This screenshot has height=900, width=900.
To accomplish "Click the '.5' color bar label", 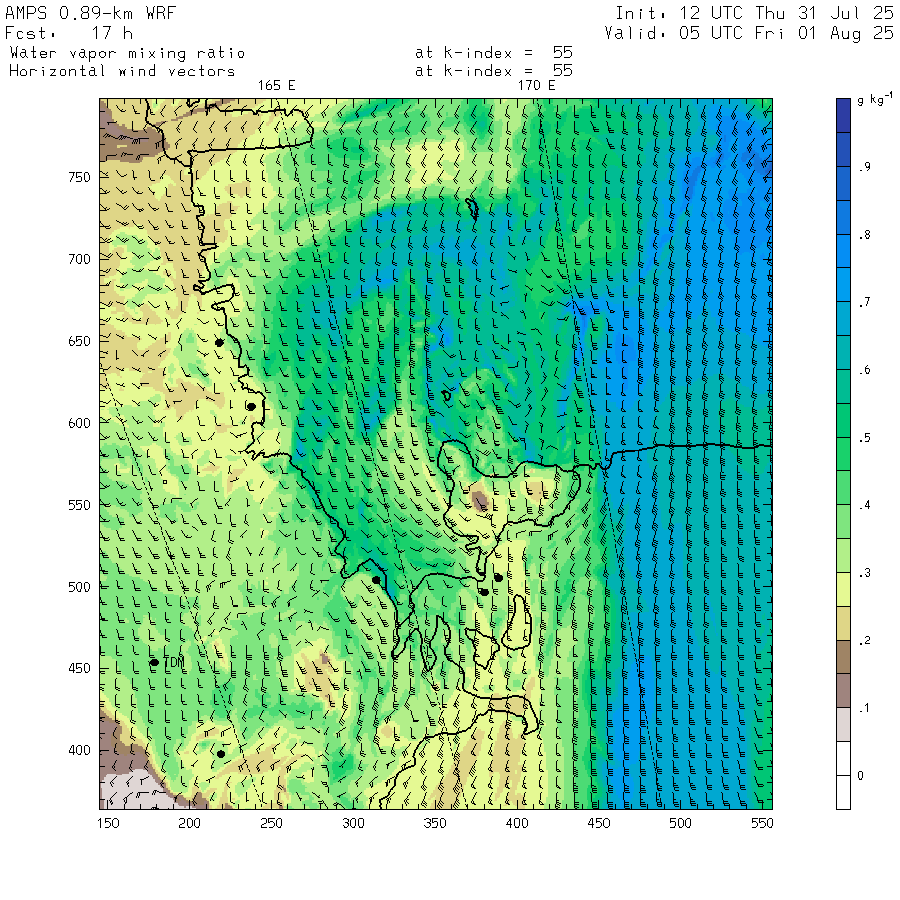I will (x=864, y=438).
